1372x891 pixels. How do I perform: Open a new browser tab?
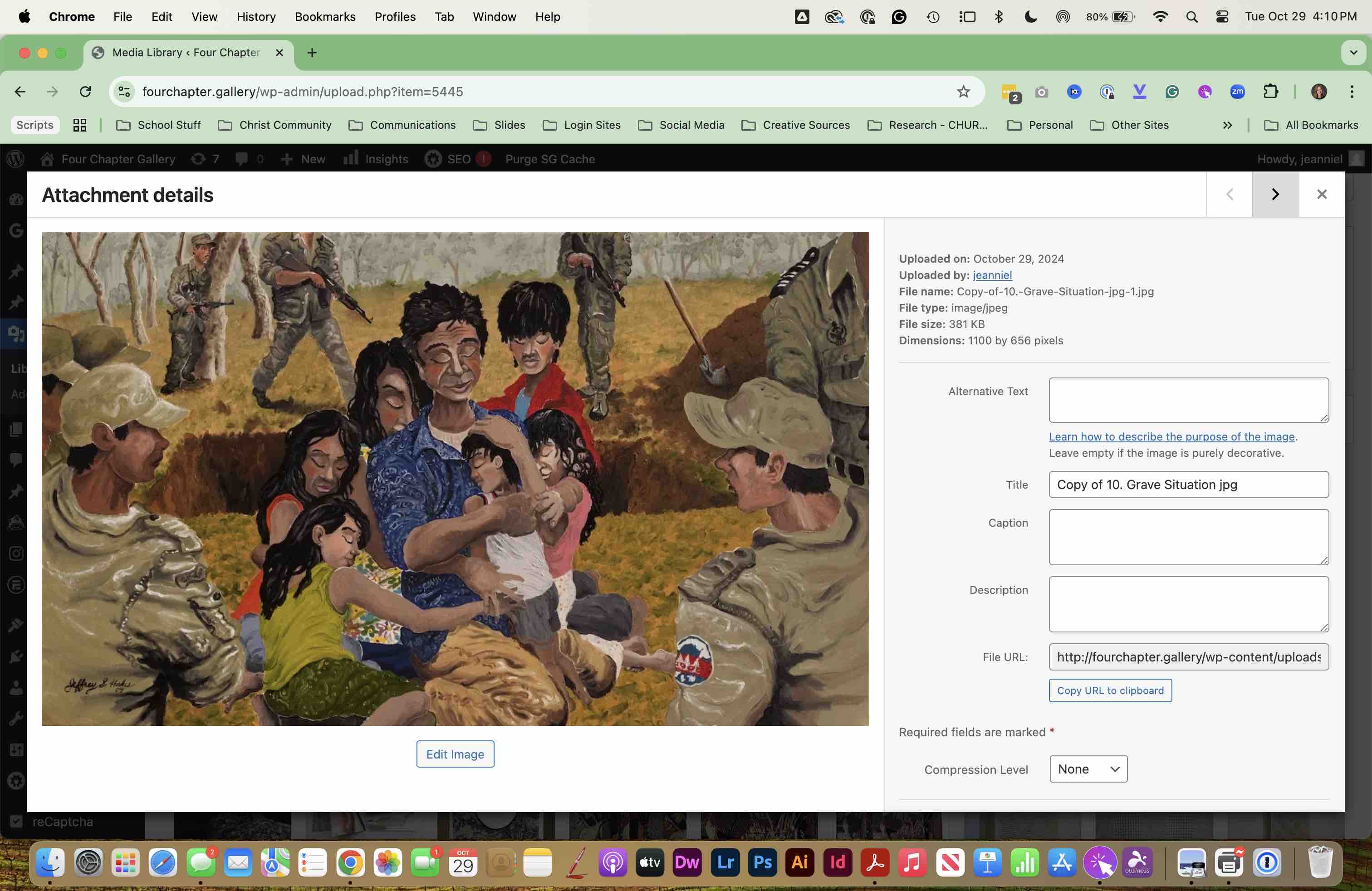312,53
